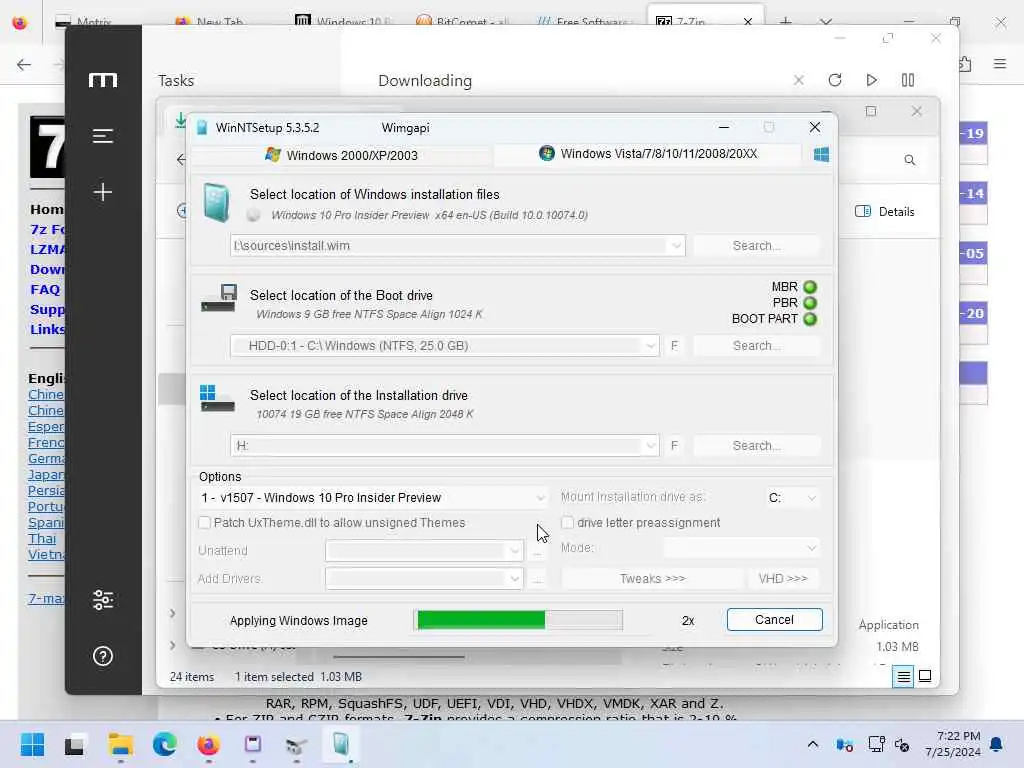Expand the H: installation drive dropdown
The height and width of the screenshot is (768, 1024).
[x=650, y=446]
